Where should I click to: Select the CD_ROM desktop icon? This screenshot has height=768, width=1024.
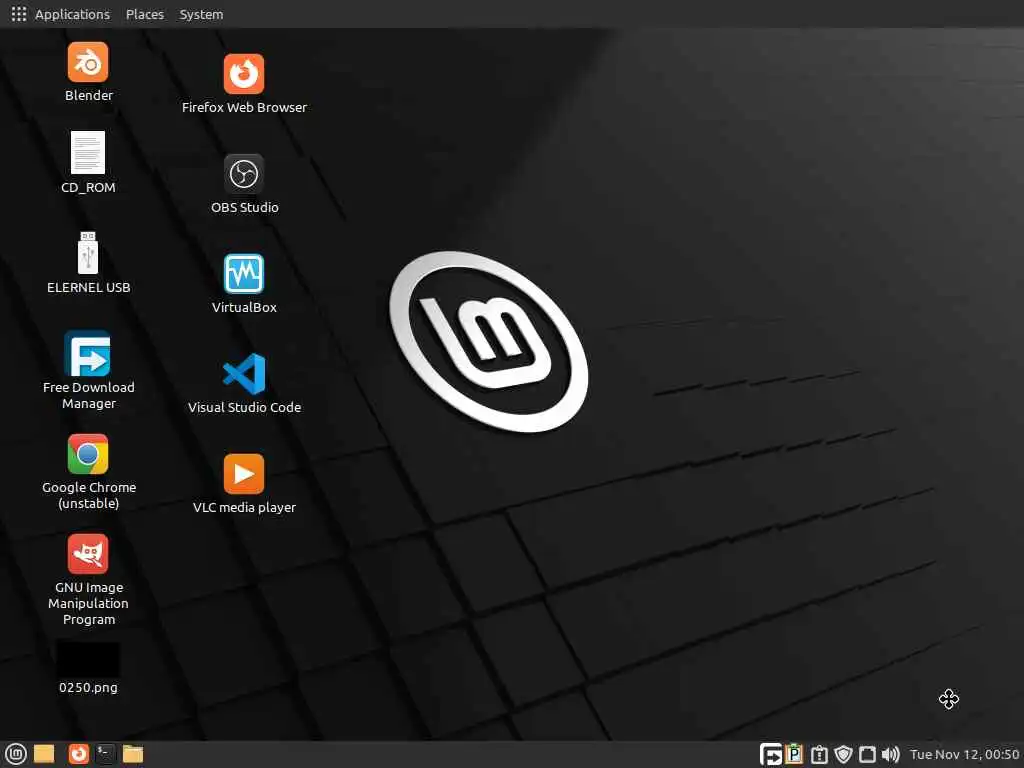(x=88, y=152)
